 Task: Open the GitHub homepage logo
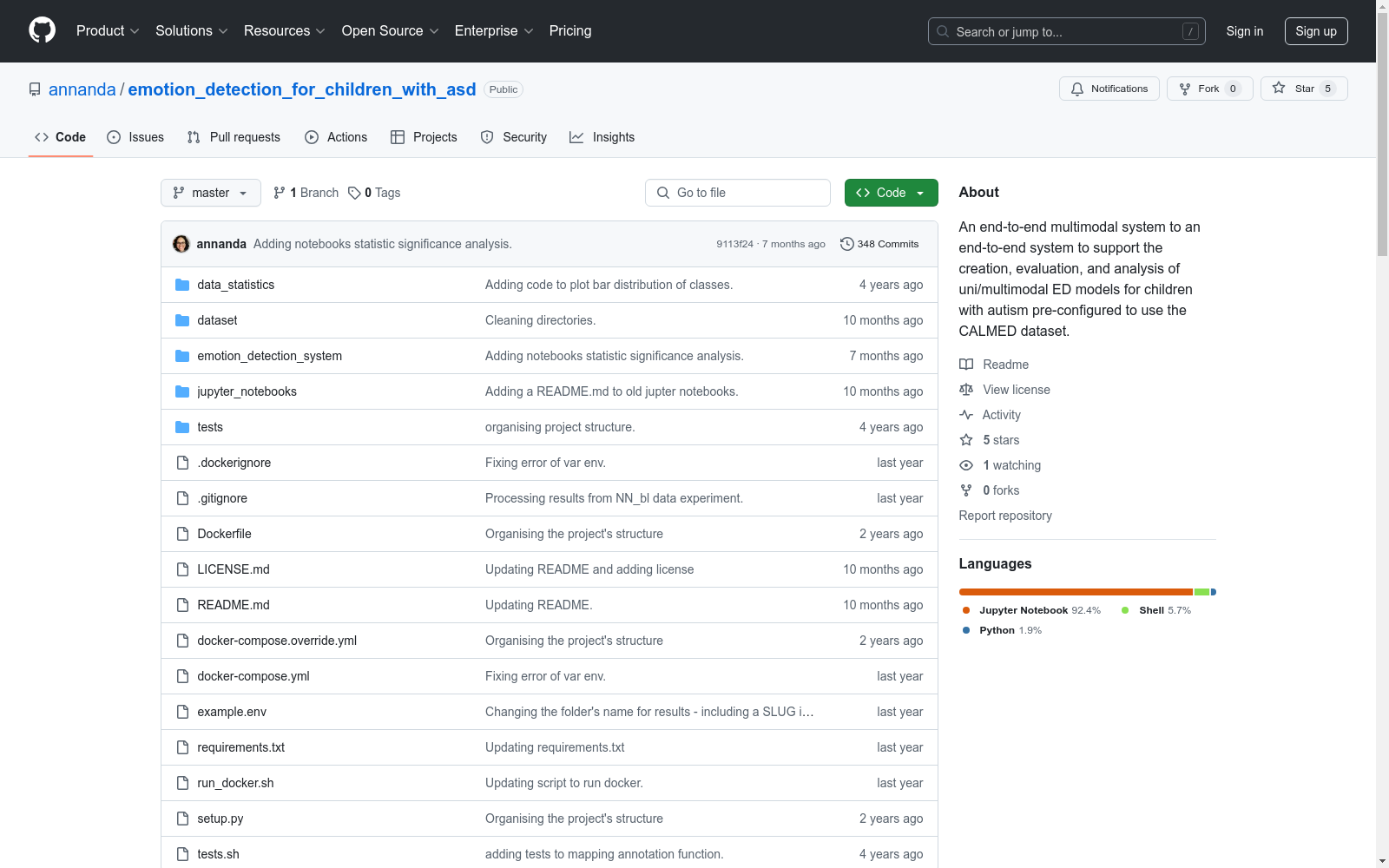click(42, 30)
